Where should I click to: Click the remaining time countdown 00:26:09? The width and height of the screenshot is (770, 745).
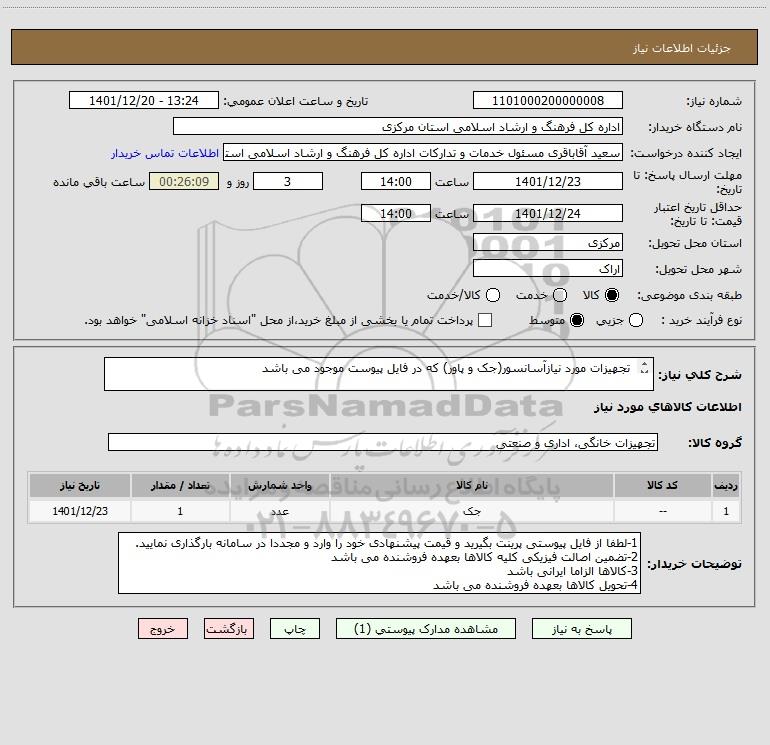(184, 181)
